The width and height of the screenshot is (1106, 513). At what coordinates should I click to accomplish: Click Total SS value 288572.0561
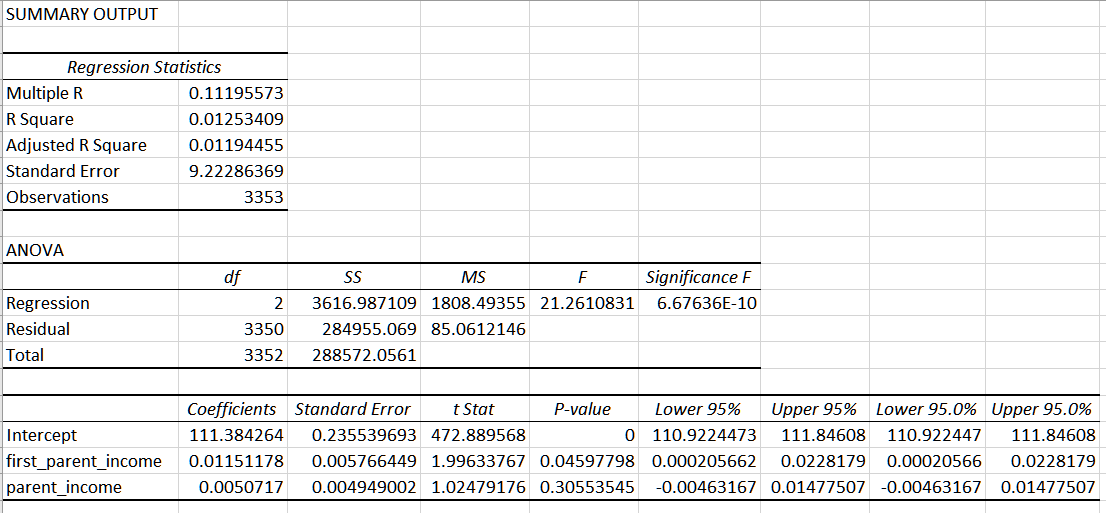353,355
